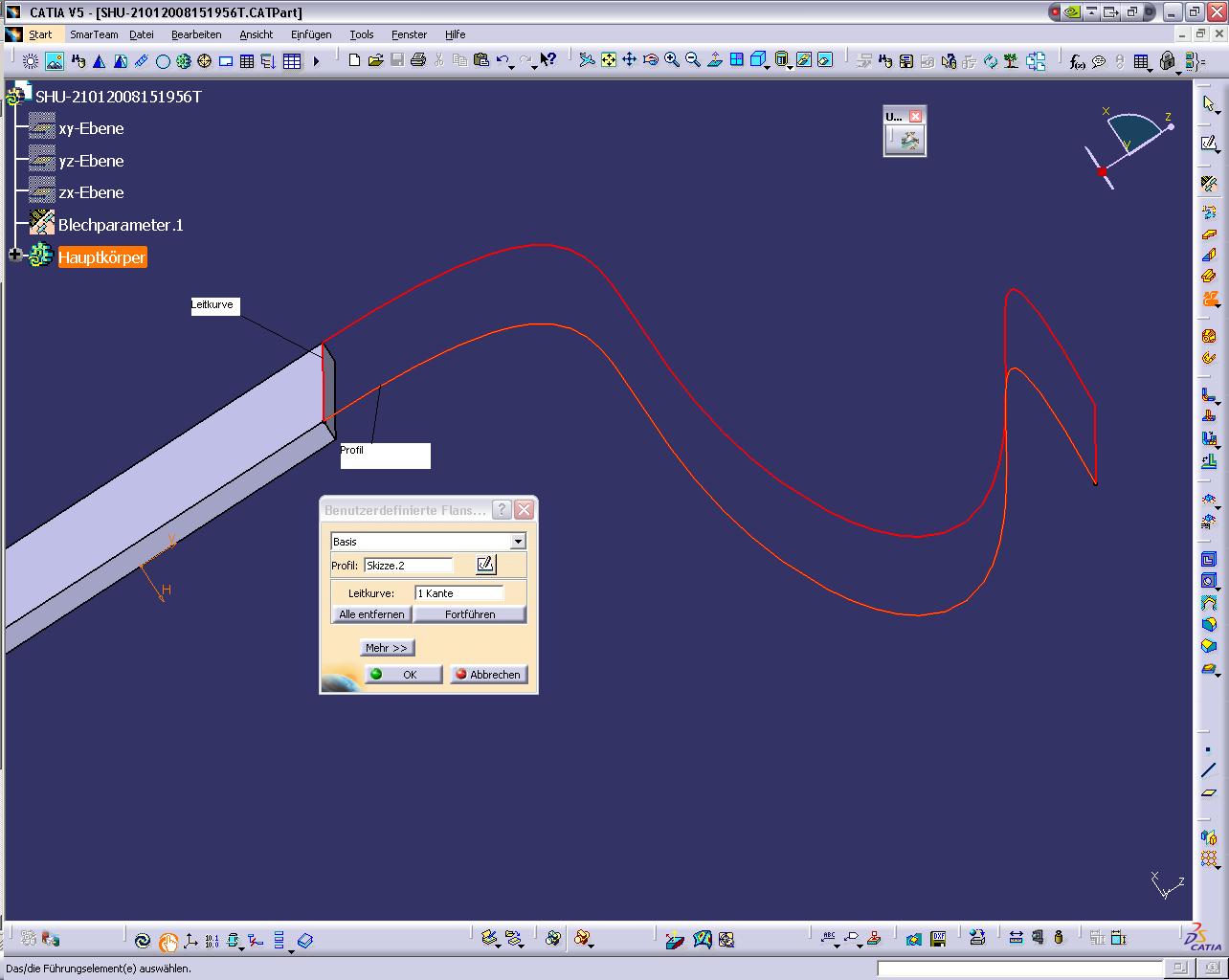The image size is (1229, 980).
Task: Click the command input field in status bar
Action: [x=1020, y=969]
